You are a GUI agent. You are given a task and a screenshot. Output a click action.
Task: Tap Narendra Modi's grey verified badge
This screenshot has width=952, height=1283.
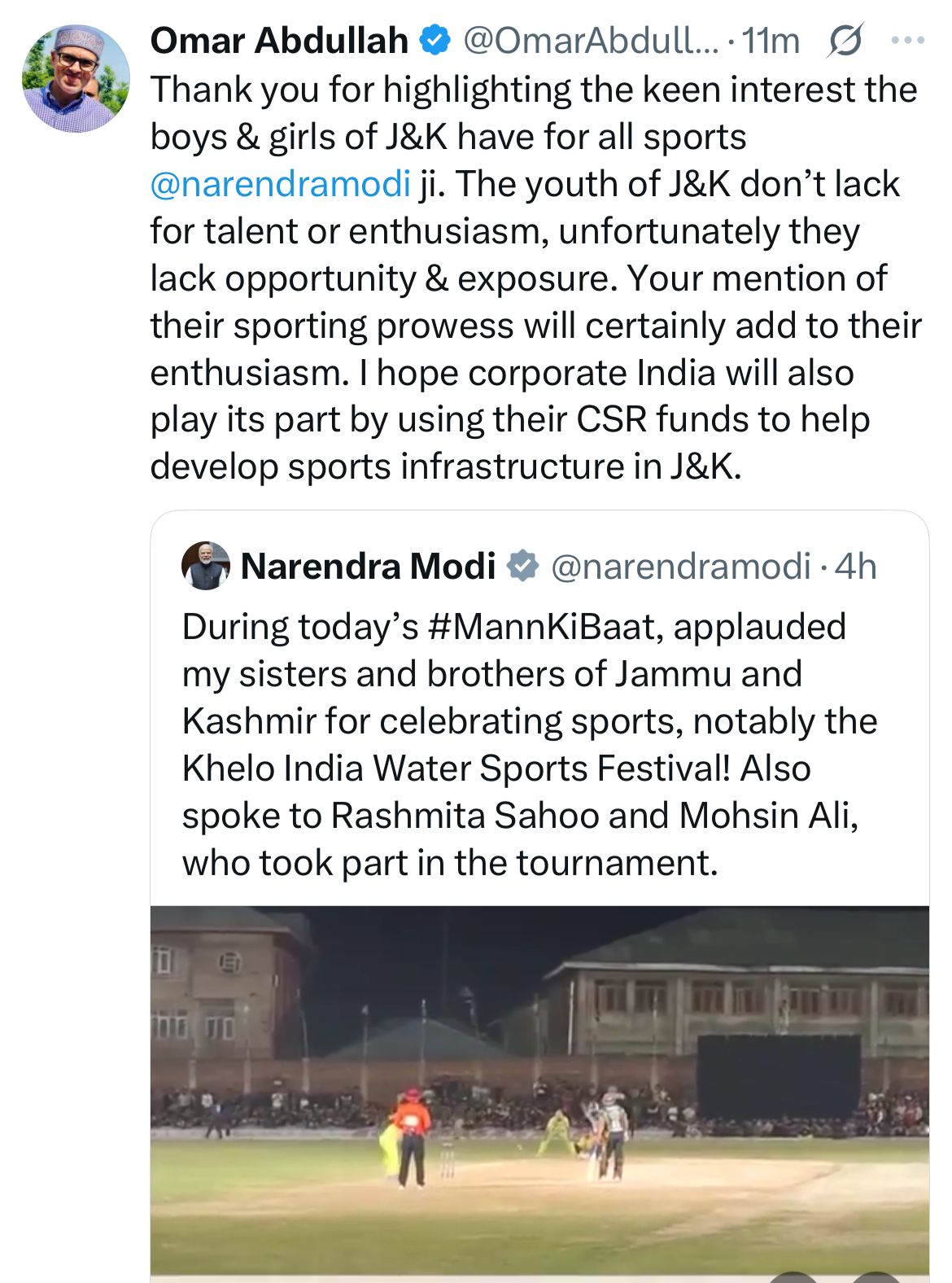524,566
